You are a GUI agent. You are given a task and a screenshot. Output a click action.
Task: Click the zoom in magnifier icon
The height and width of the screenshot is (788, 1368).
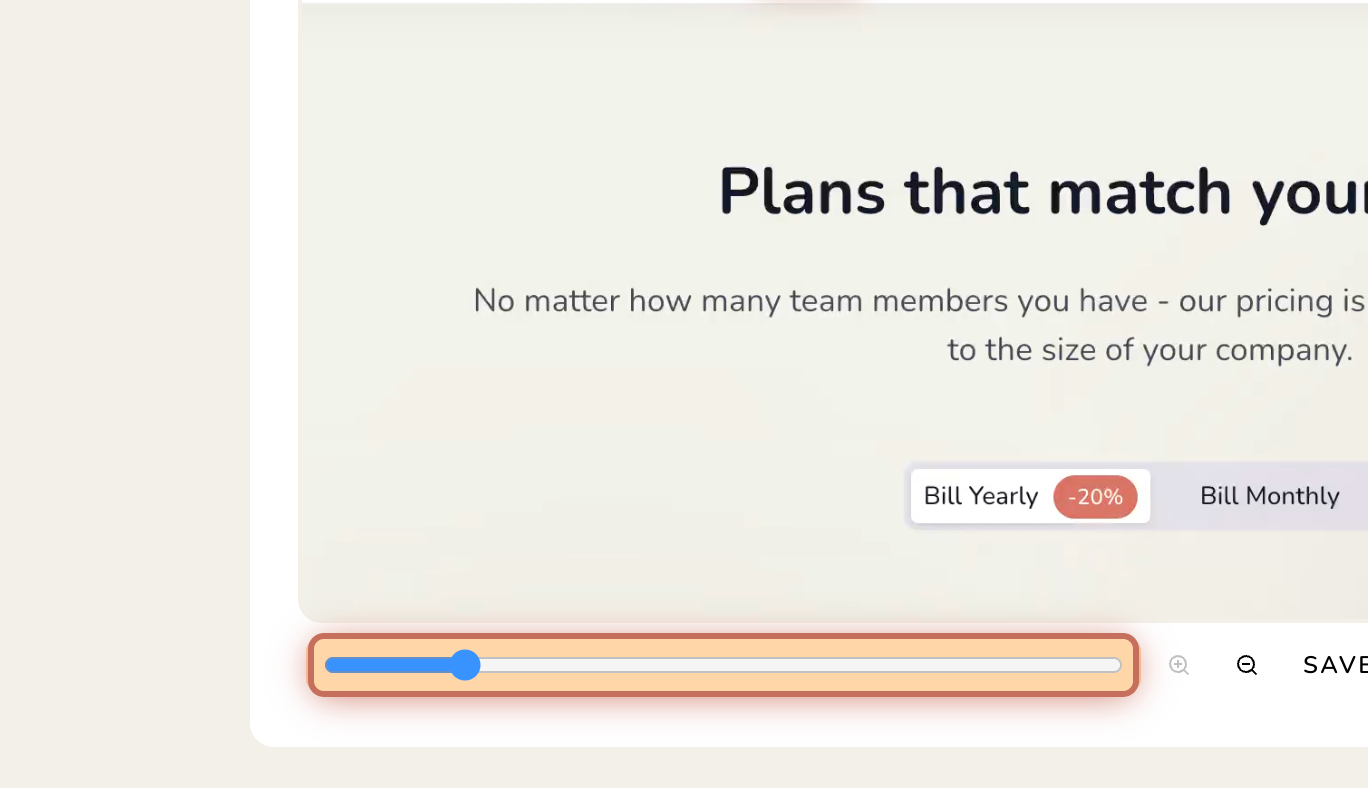pyautogui.click(x=1179, y=665)
